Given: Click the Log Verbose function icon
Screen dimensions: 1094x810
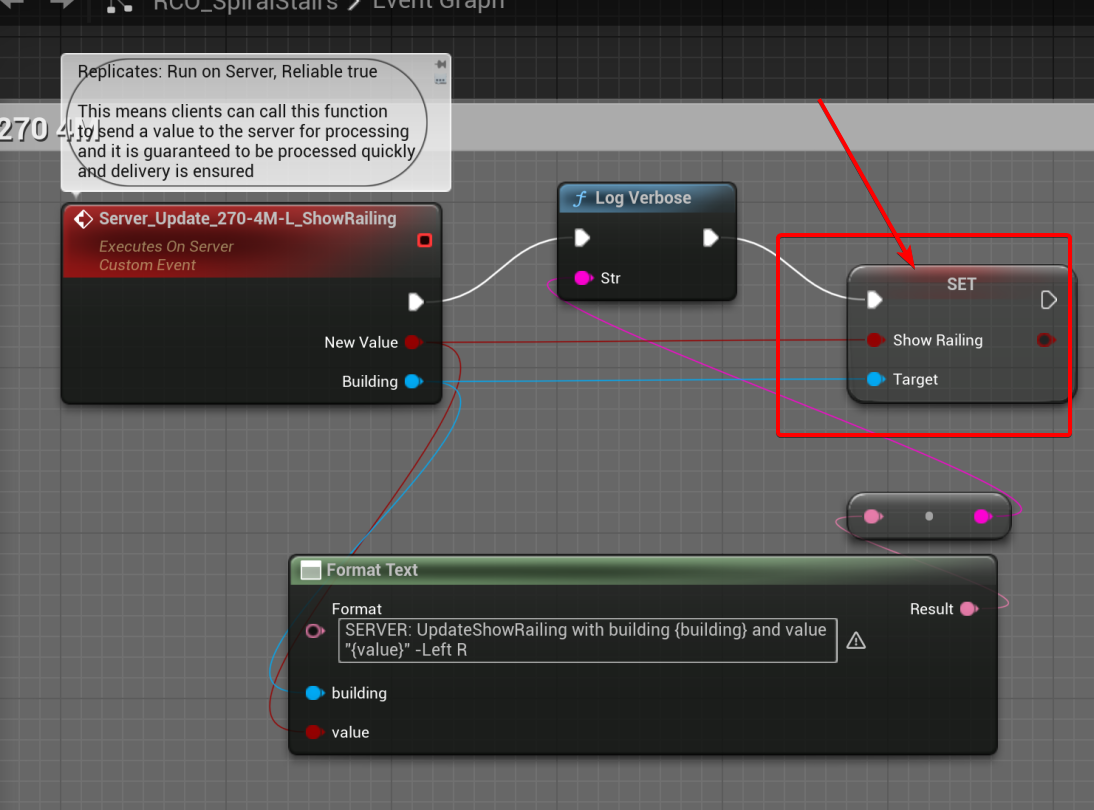Looking at the screenshot, I should pos(580,199).
